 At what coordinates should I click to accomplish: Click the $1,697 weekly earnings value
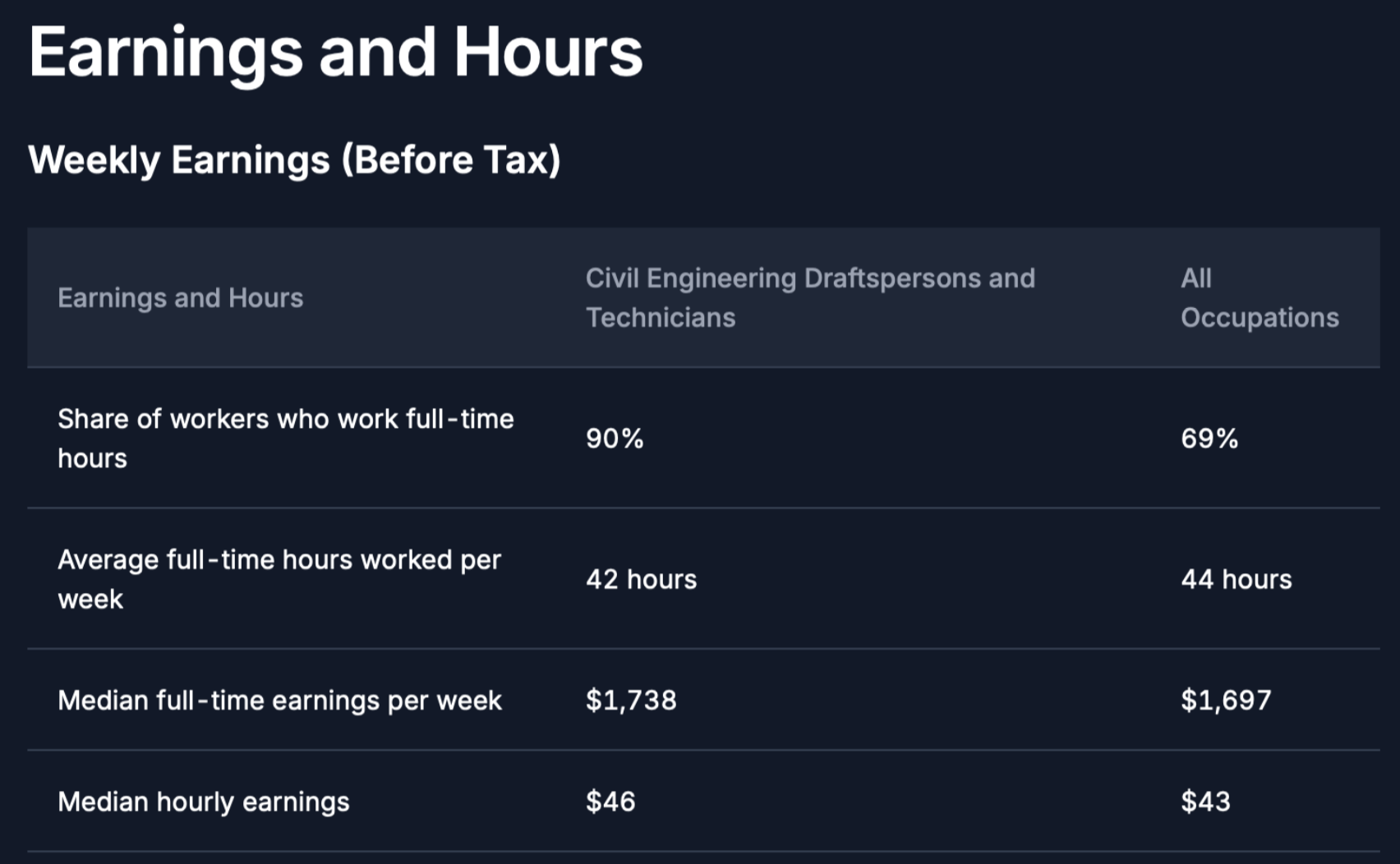point(1226,701)
